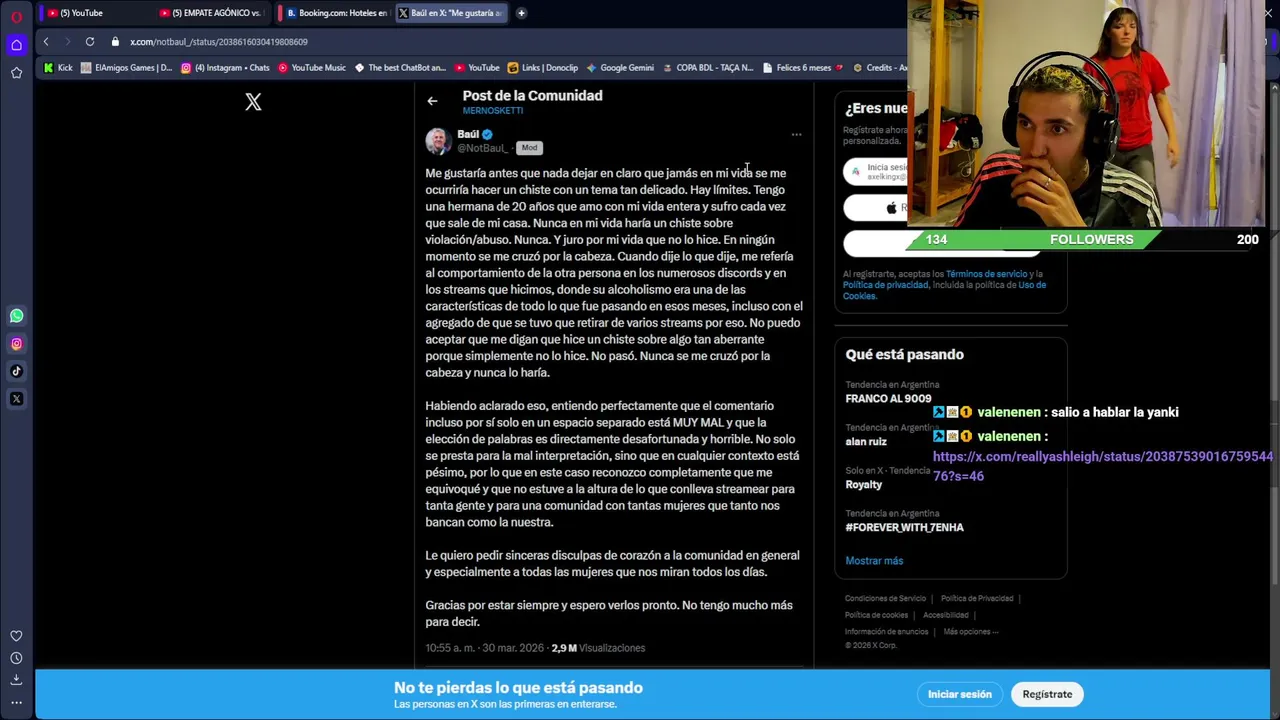
Task: Open Política de cookies footer link
Action: 876,615
